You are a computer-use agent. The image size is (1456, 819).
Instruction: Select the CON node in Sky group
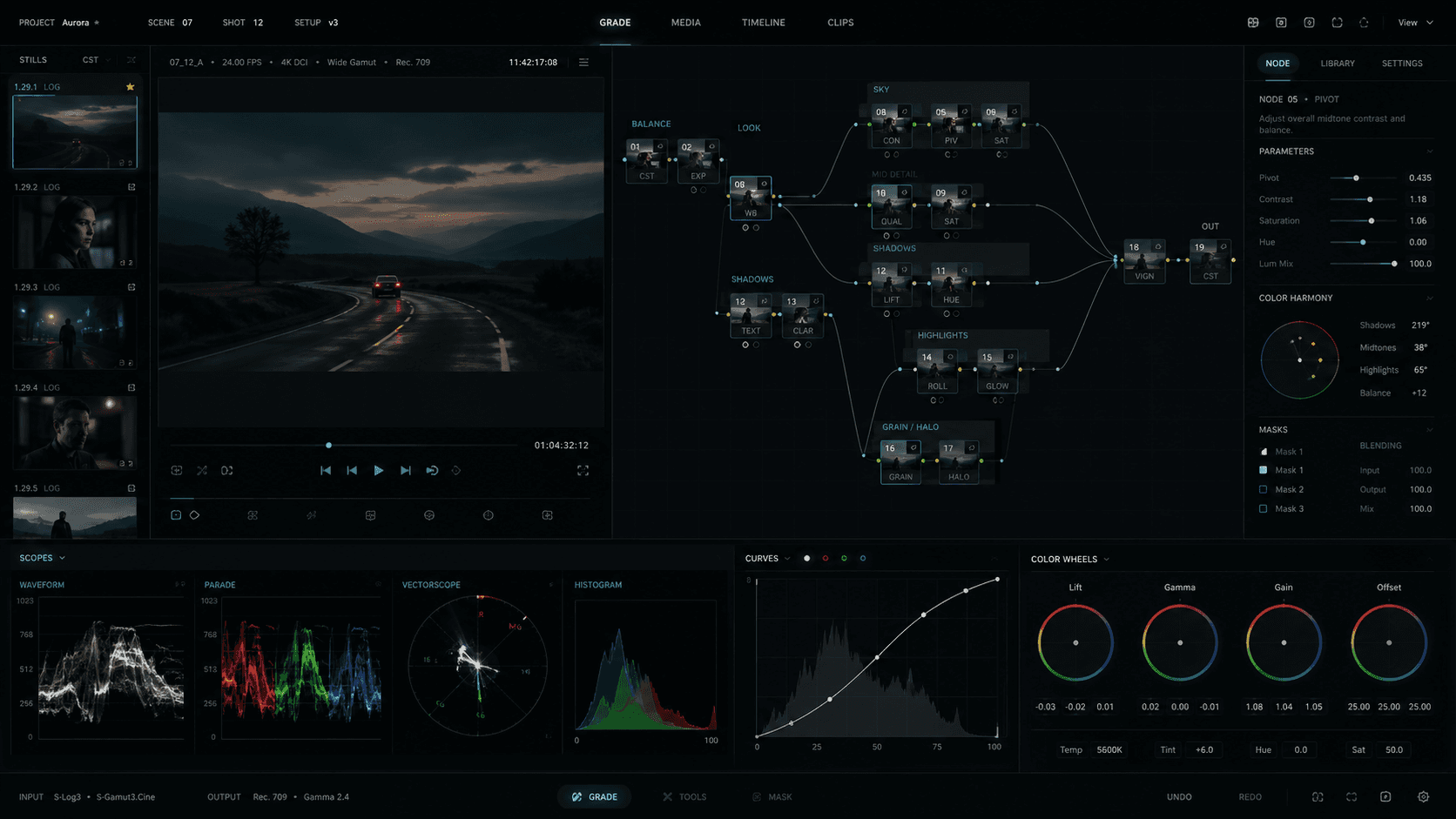(x=892, y=125)
